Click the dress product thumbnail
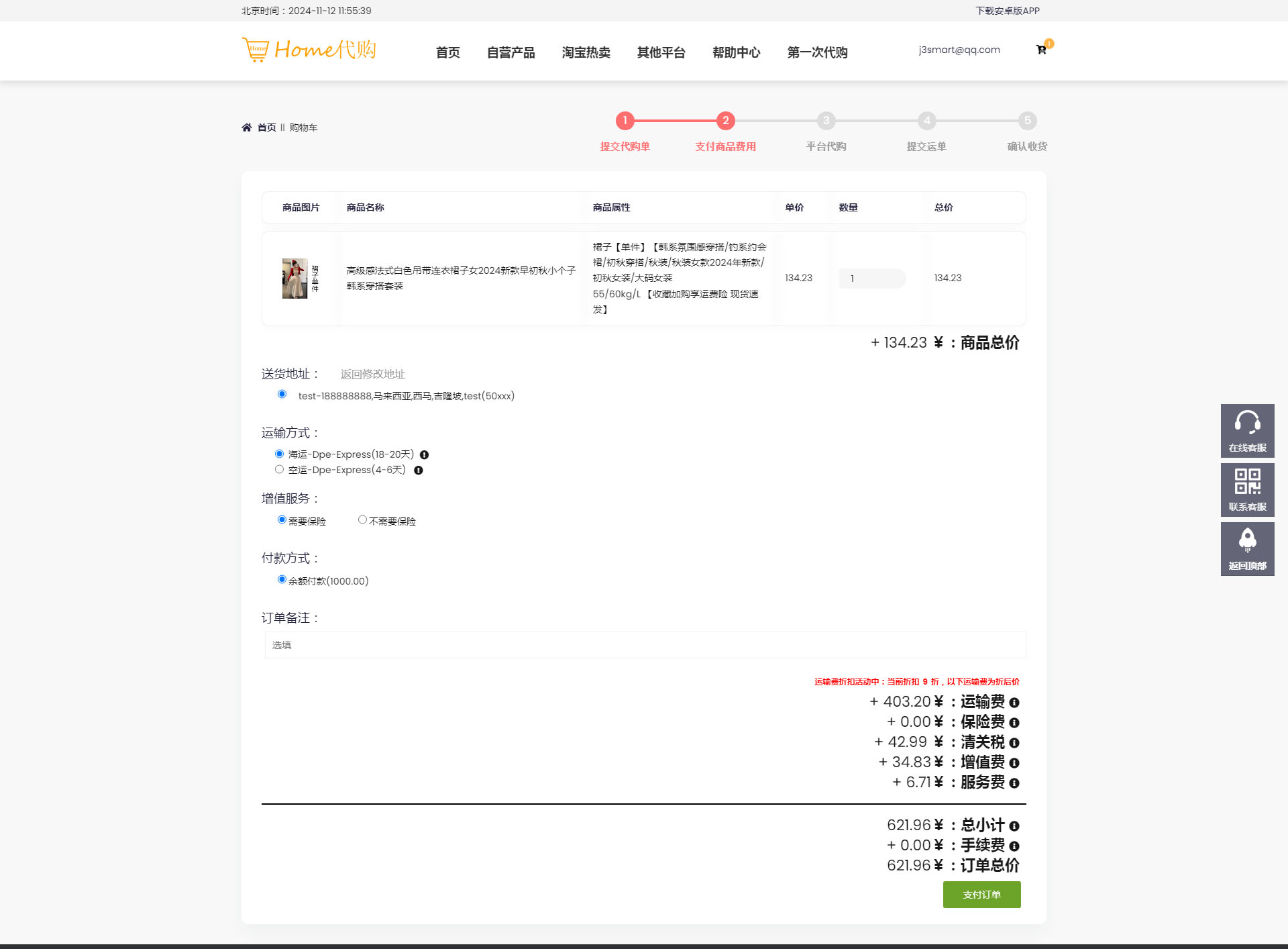The width and height of the screenshot is (1288, 949). (294, 279)
